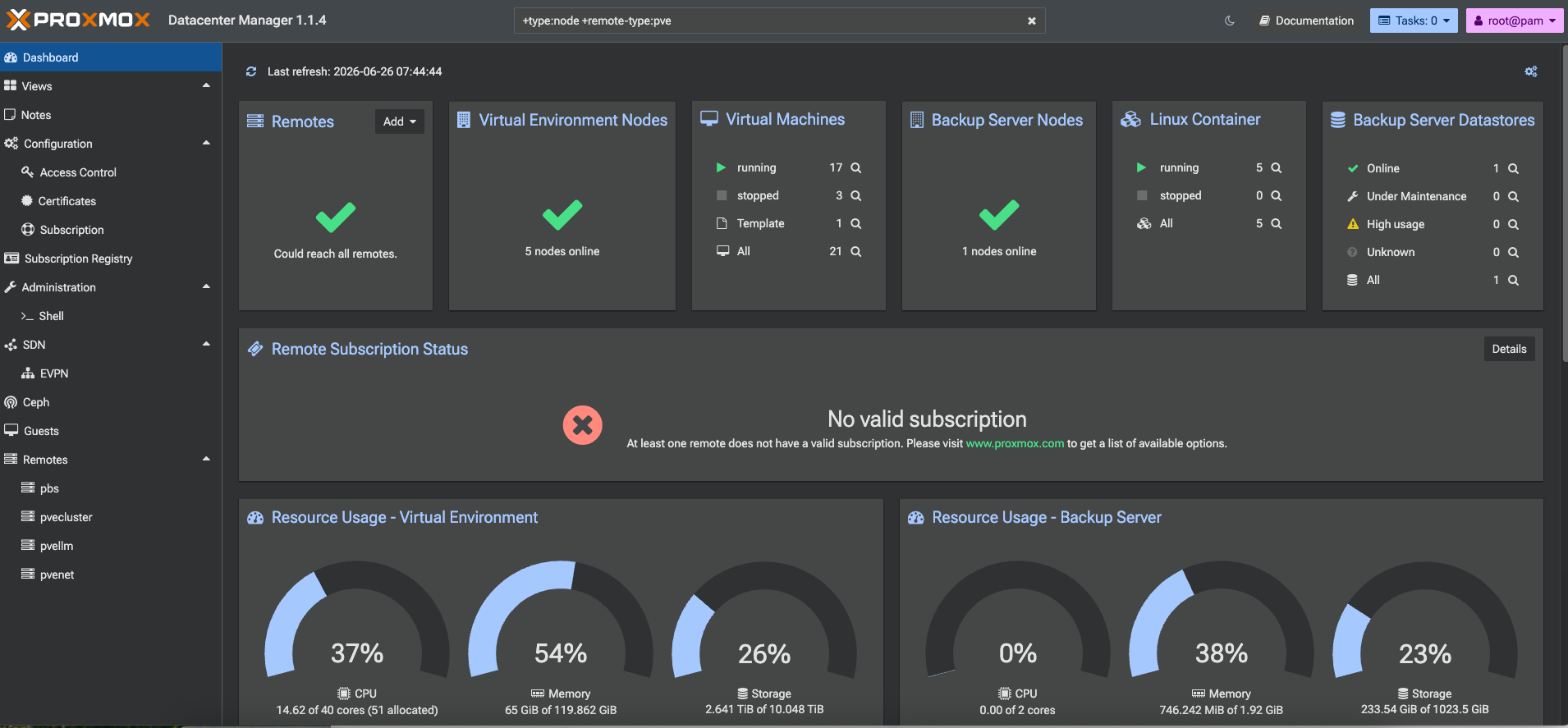Search High usage datastores magnifier icon
Viewport: 1568px width, 728px height.
click(1514, 224)
